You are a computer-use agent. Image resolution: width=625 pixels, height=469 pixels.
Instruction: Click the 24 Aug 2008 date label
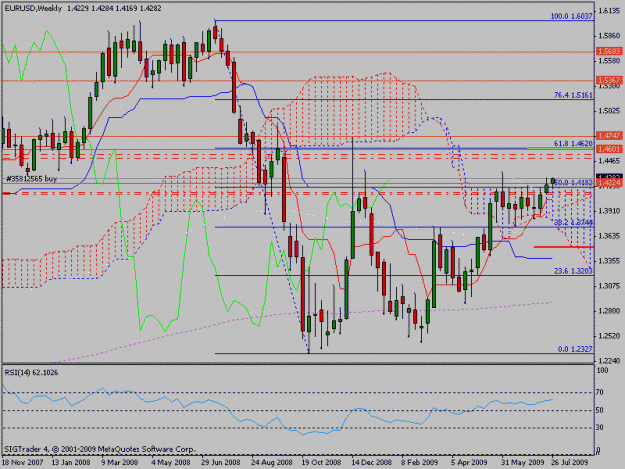(x=271, y=462)
